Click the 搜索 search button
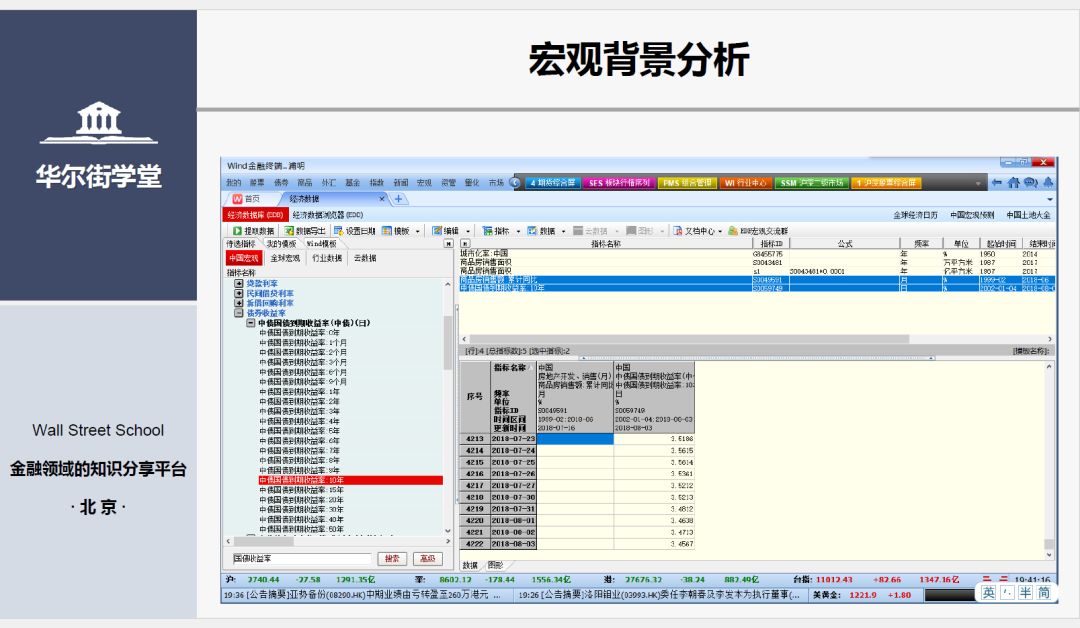This screenshot has height=628, width=1080. click(392, 558)
